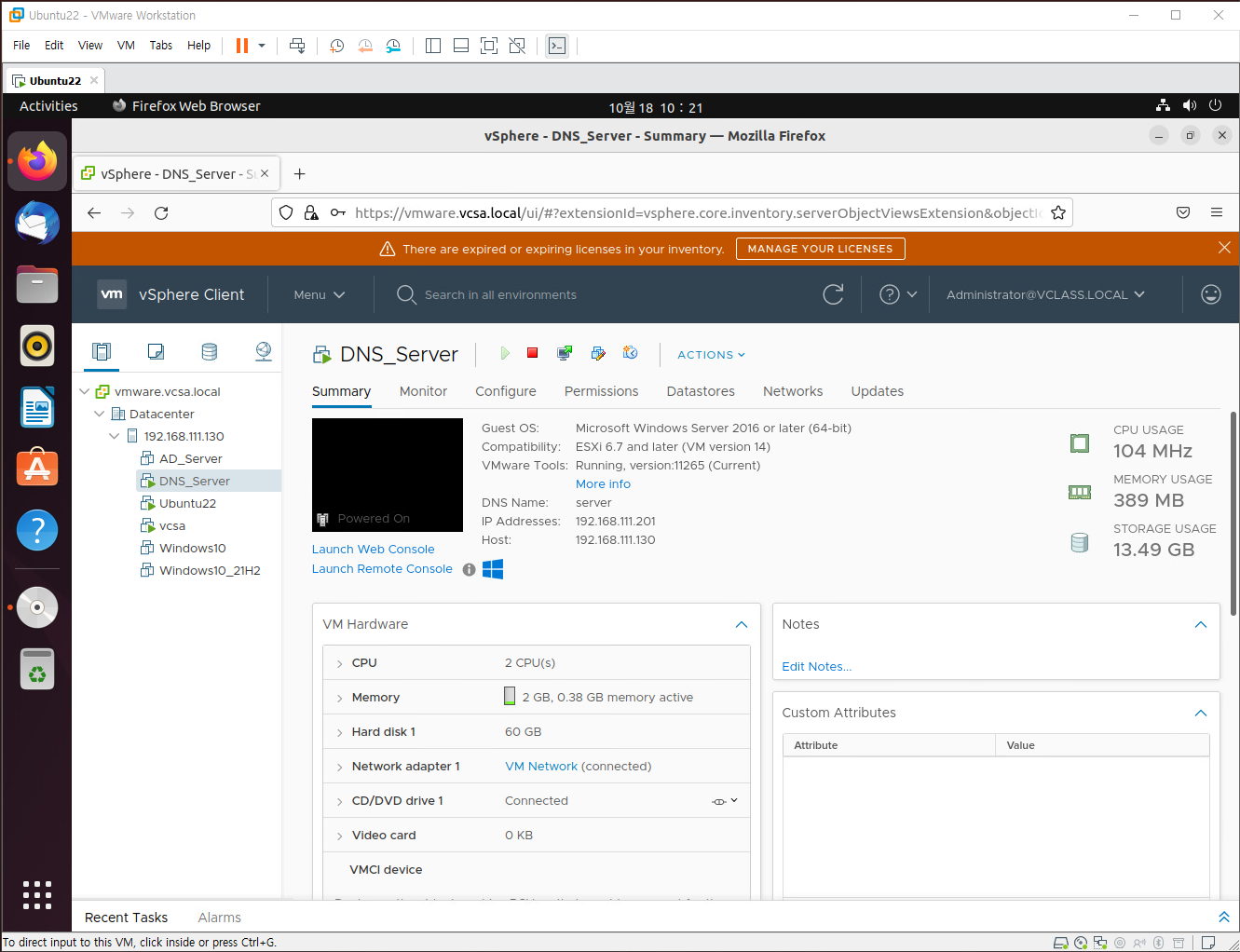Select AD_Server in the inventory tree
This screenshot has width=1240, height=952.
190,459
